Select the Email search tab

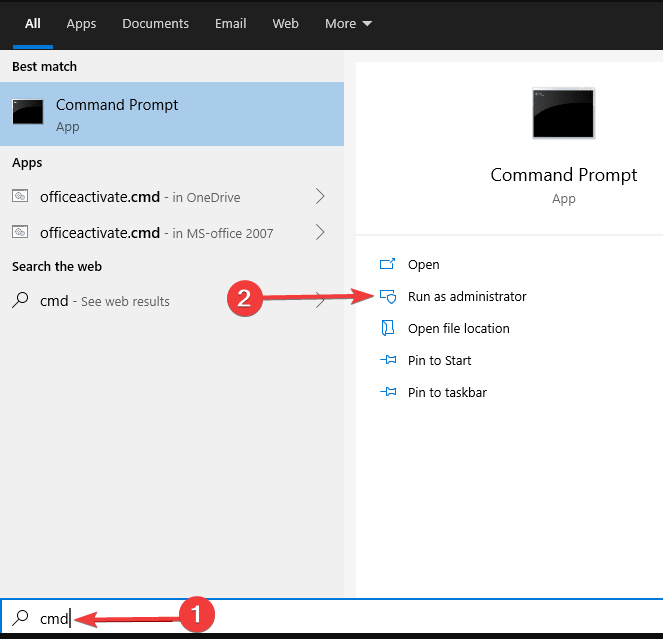click(x=230, y=24)
